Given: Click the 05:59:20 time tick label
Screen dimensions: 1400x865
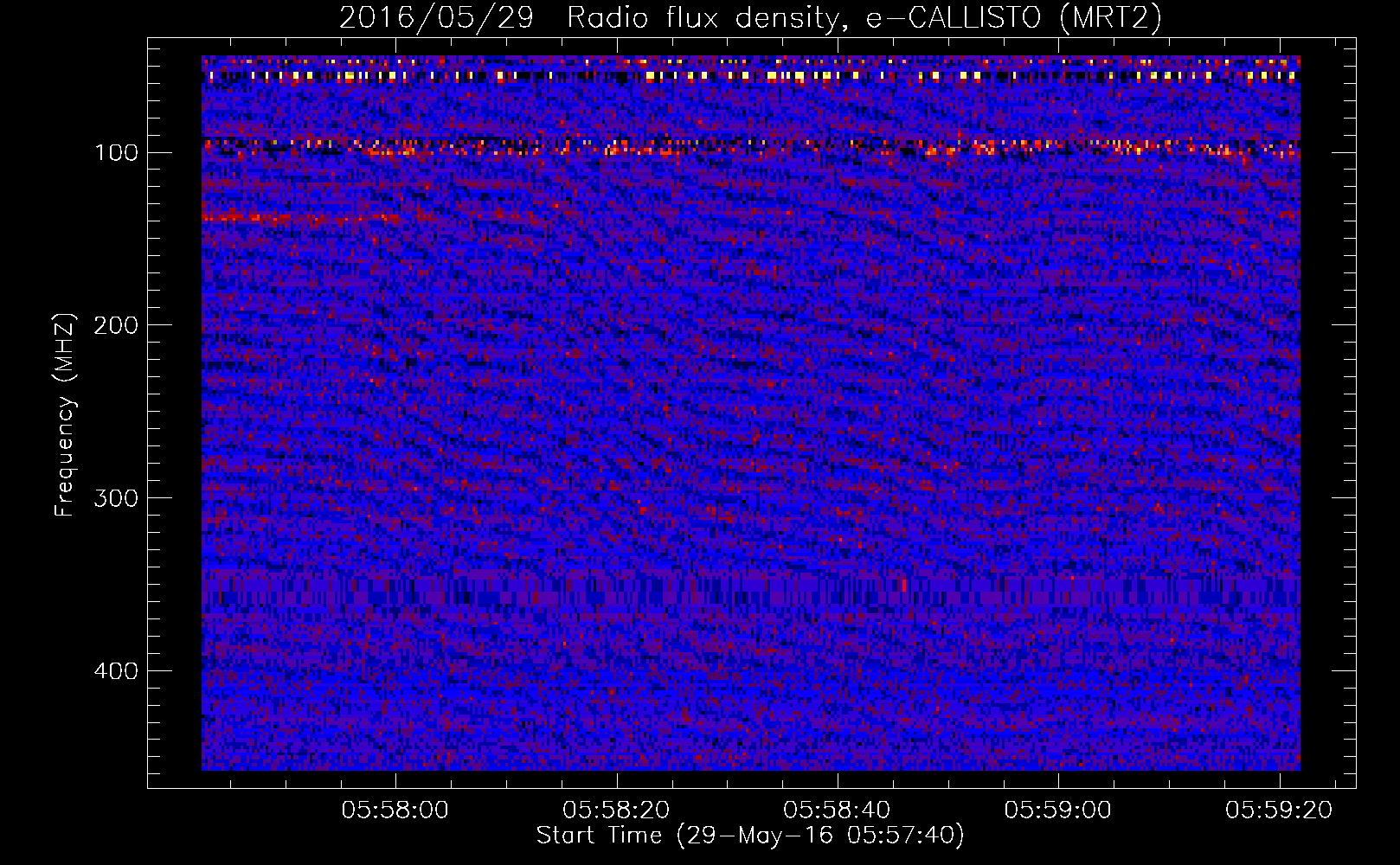Looking at the screenshot, I should click(x=1279, y=811).
